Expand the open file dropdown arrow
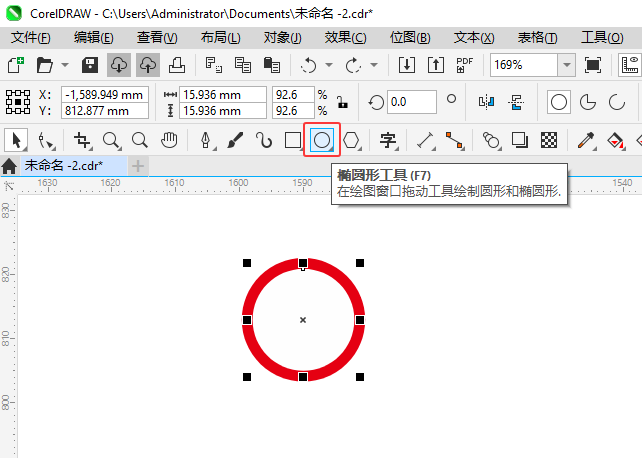The image size is (642, 458). (x=65, y=65)
